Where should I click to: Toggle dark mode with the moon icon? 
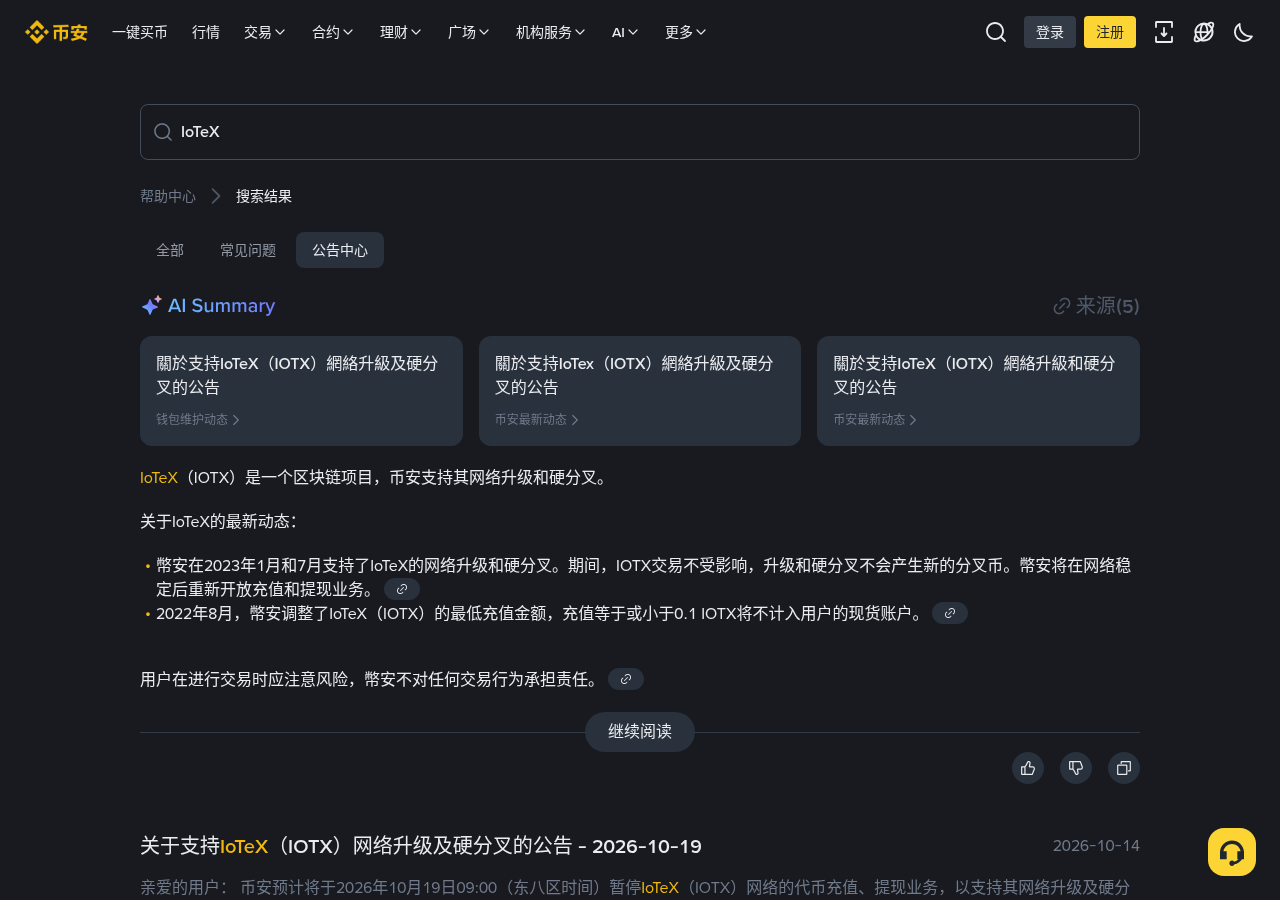(x=1244, y=32)
